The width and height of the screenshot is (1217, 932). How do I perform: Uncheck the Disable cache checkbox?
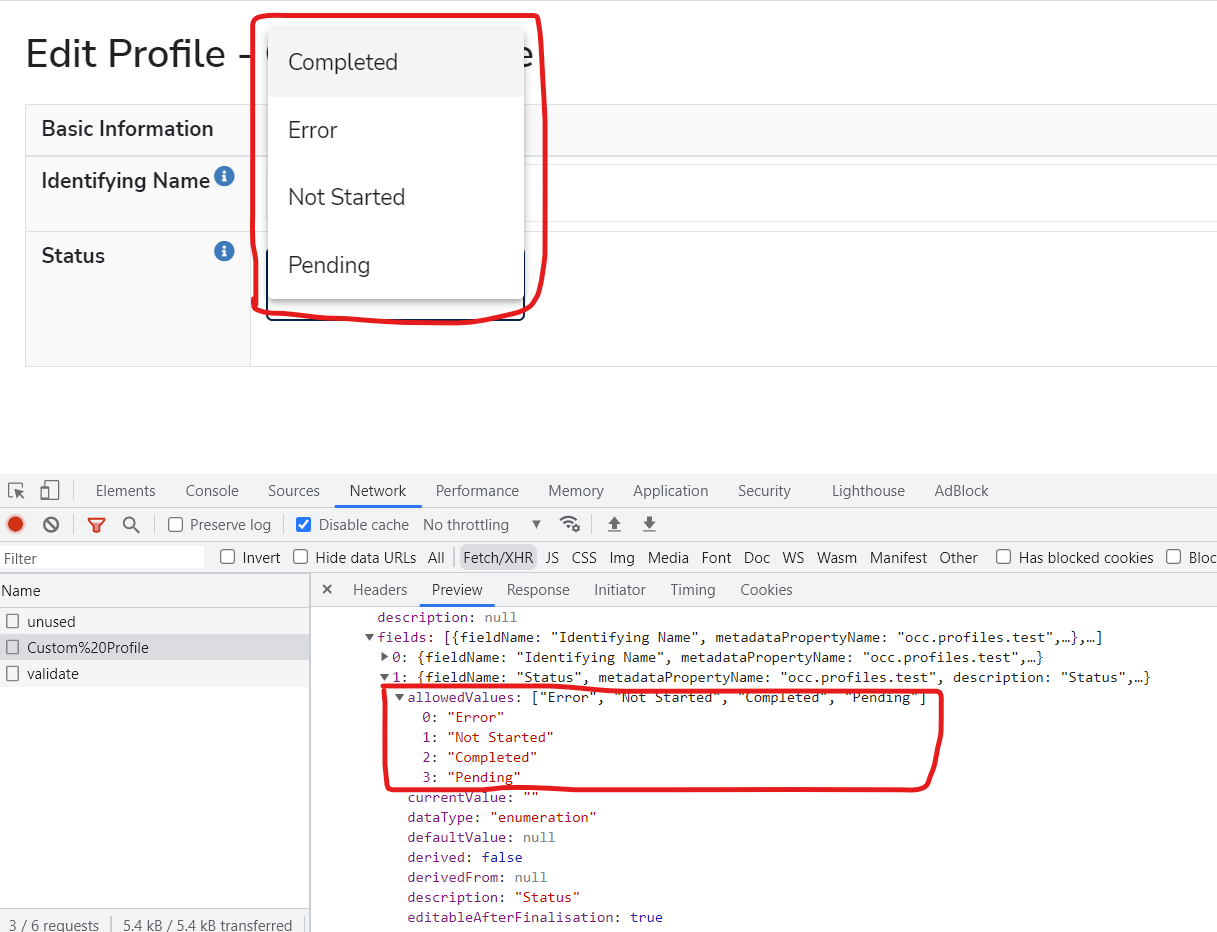pos(303,523)
